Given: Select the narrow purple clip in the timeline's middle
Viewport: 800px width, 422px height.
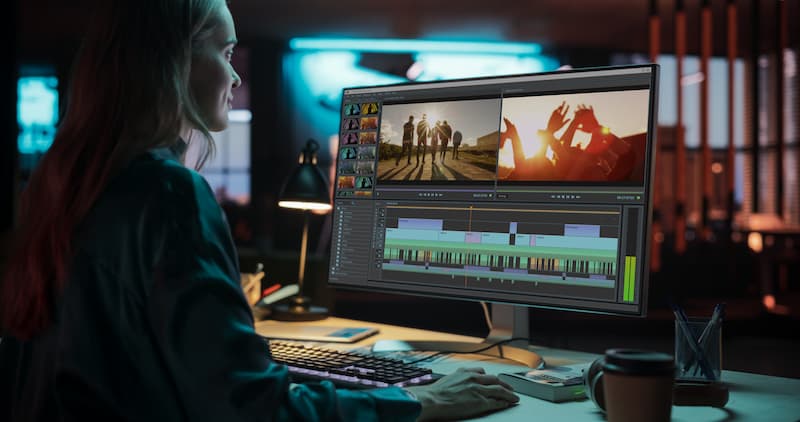Looking at the screenshot, I should coord(513,228).
